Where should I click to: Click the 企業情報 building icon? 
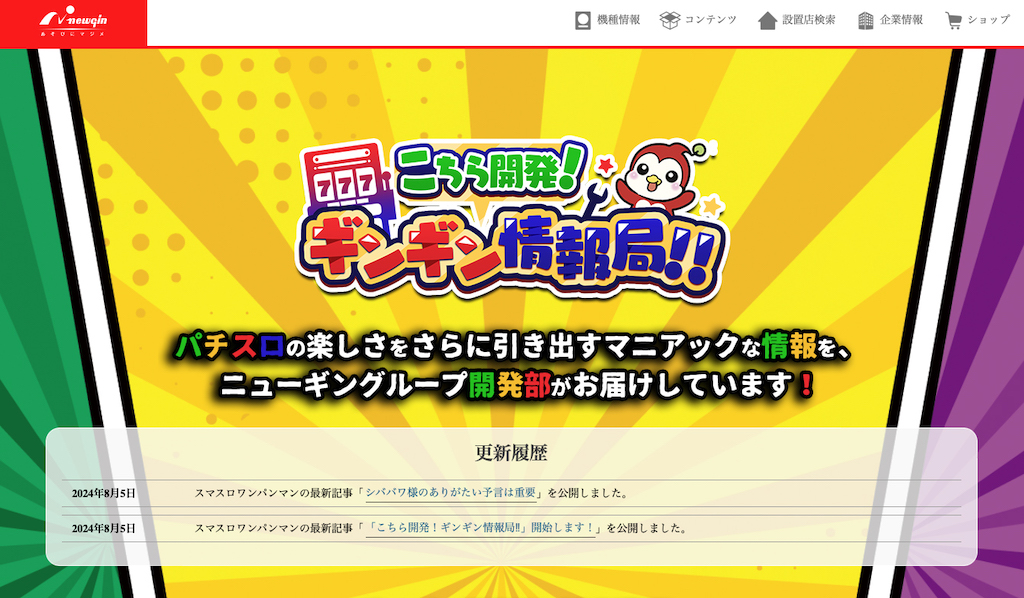tap(865, 20)
